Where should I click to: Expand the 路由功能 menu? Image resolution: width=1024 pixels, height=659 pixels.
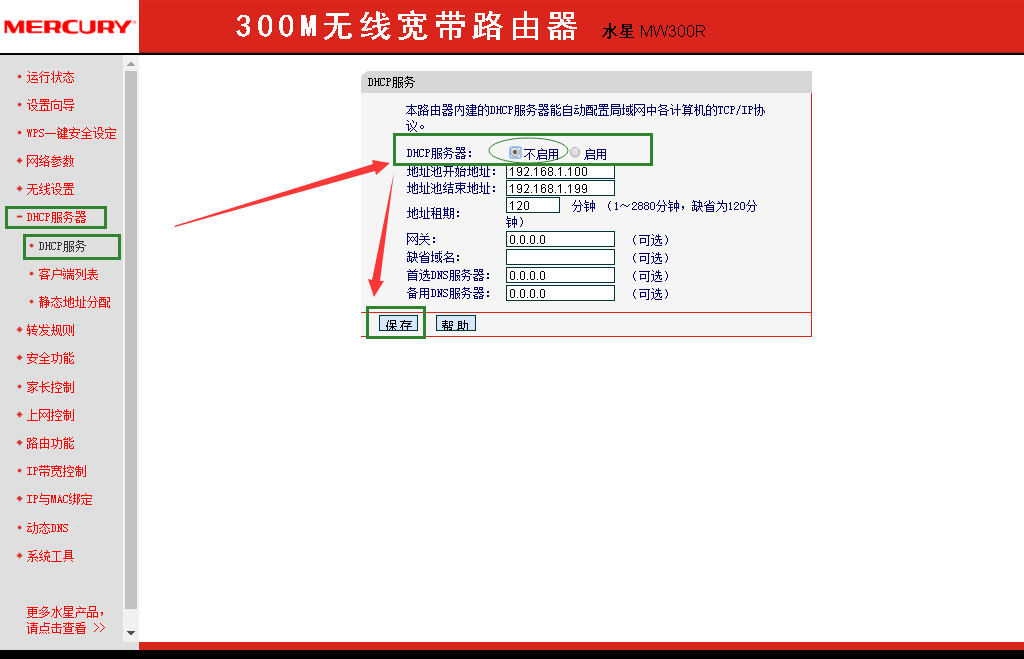[x=50, y=443]
